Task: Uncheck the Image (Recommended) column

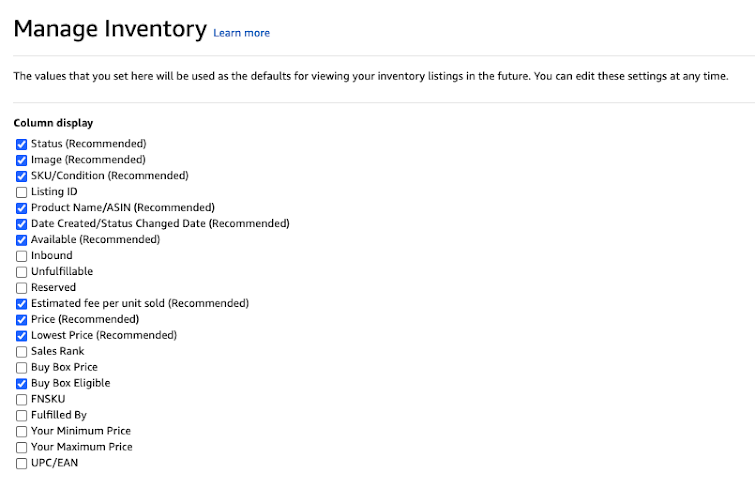Action: [x=22, y=160]
